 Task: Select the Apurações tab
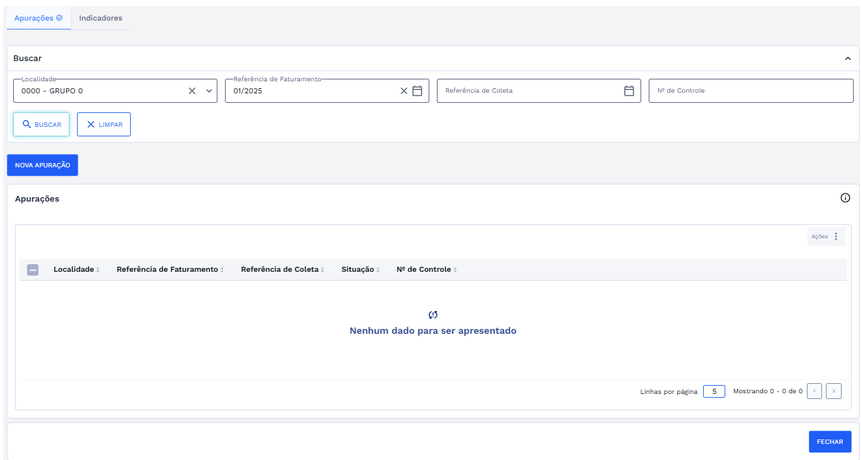(x=38, y=18)
